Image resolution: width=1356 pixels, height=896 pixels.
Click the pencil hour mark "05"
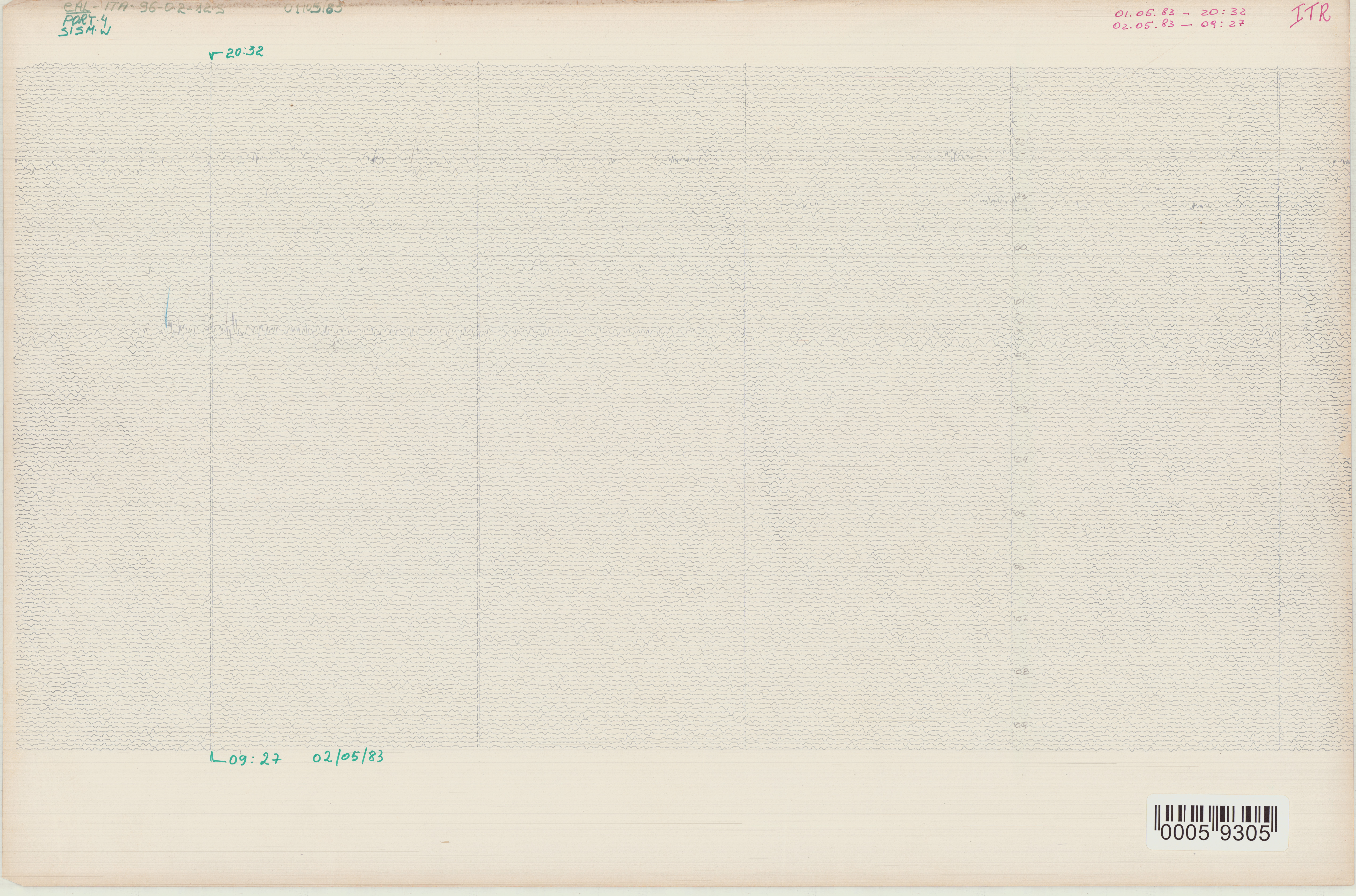[1021, 514]
